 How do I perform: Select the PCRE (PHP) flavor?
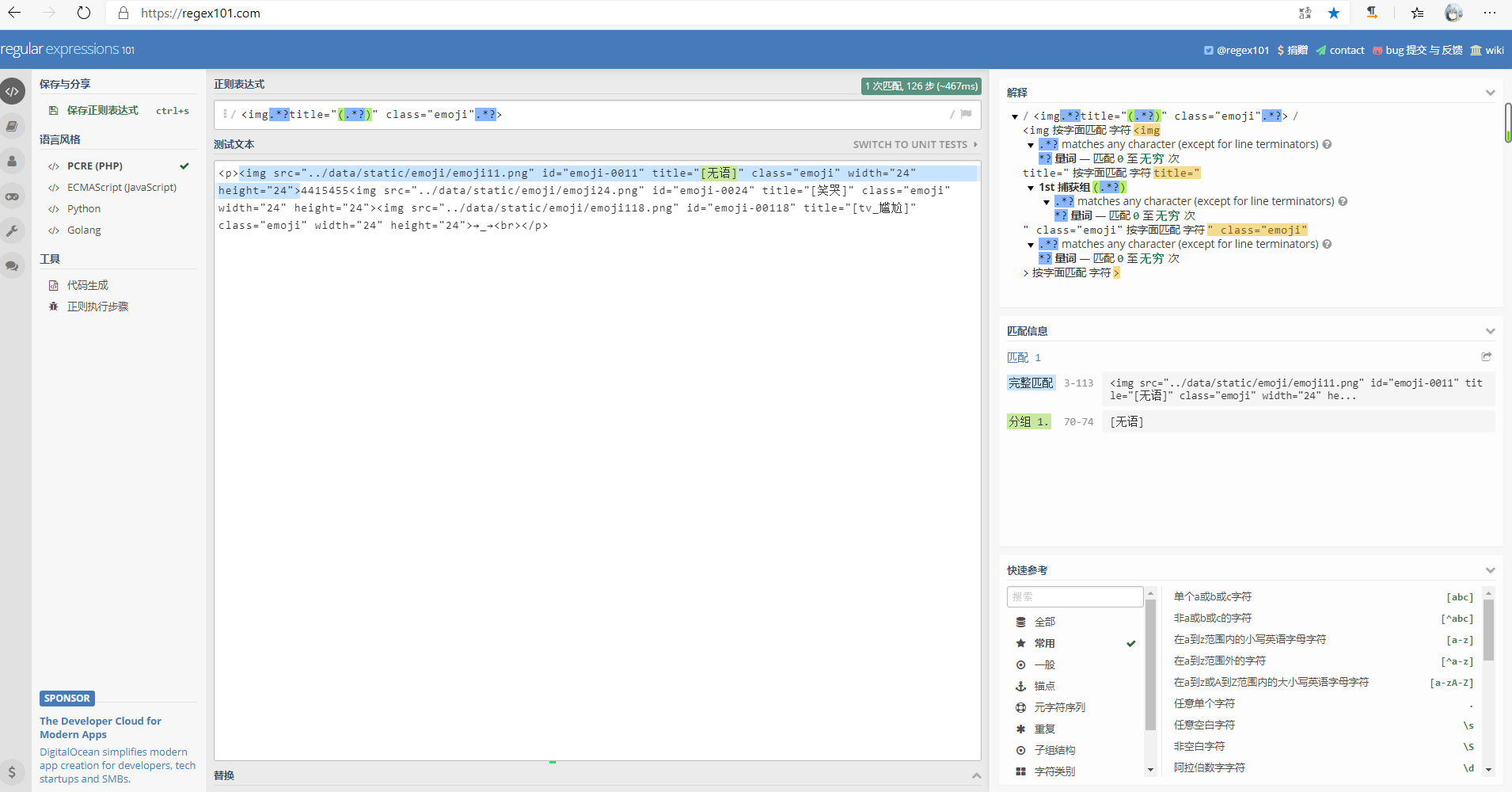(95, 166)
